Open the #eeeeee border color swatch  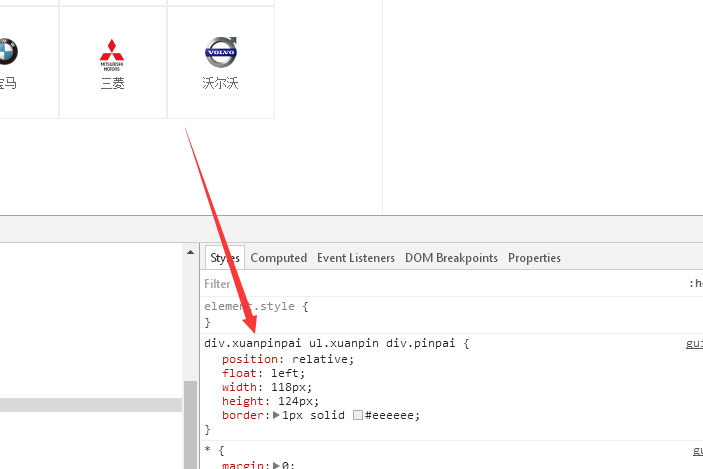click(358, 415)
